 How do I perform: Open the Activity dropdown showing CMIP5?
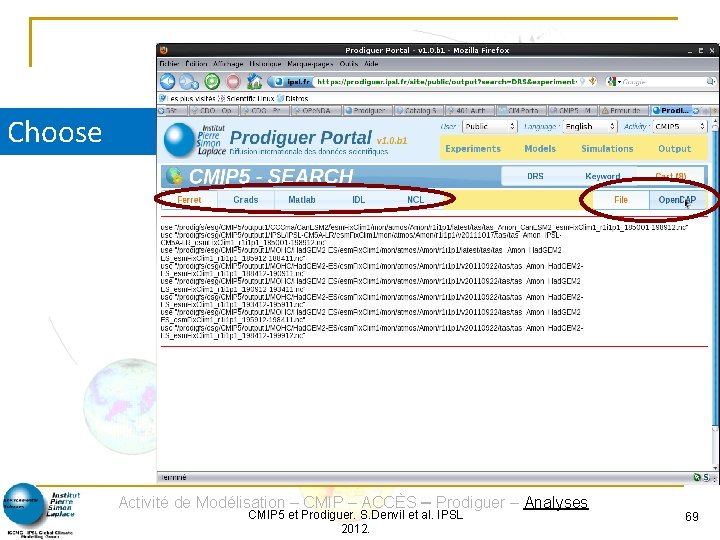pos(680,126)
